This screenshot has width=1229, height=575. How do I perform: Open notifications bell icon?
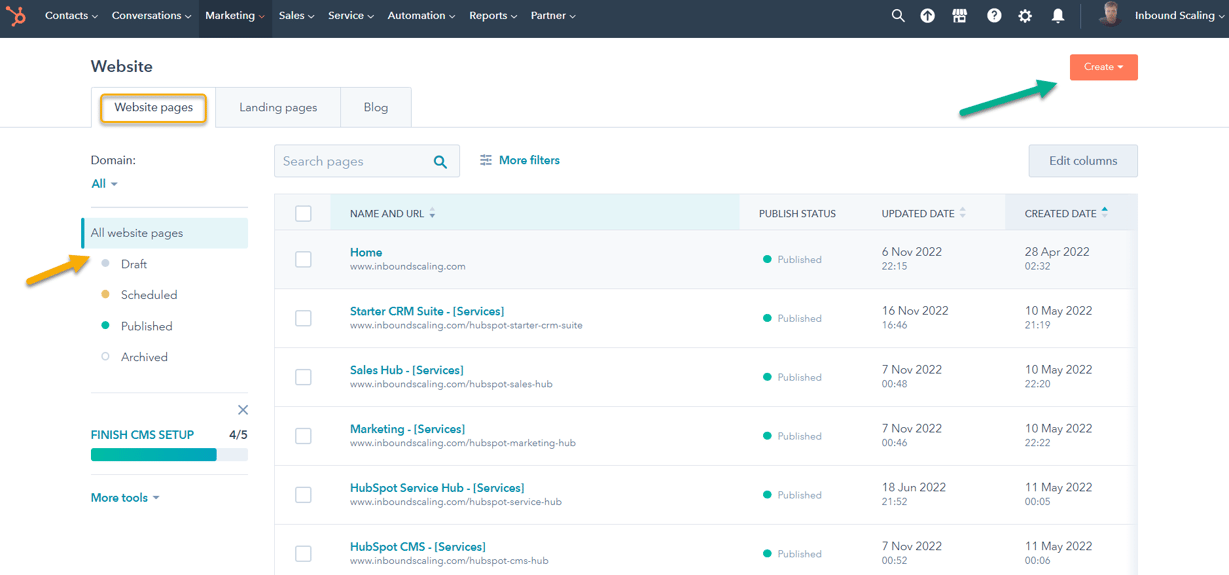tap(1058, 16)
